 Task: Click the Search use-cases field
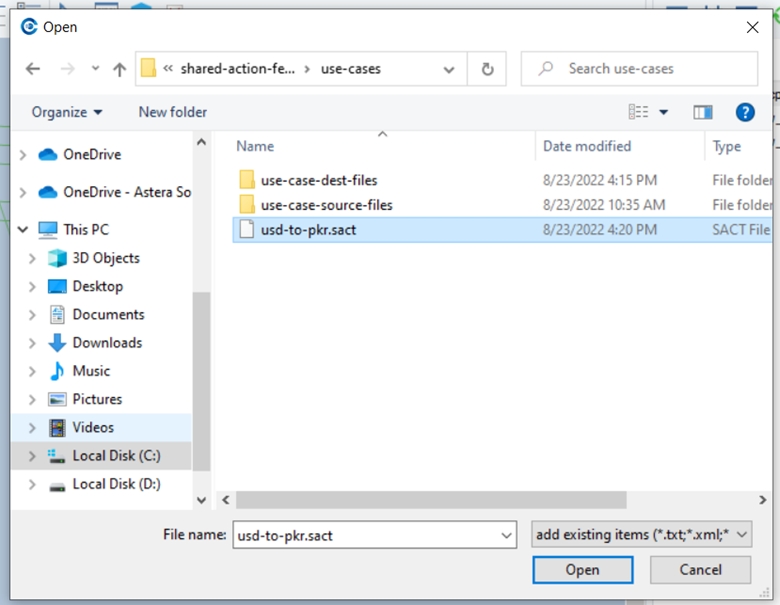point(639,69)
